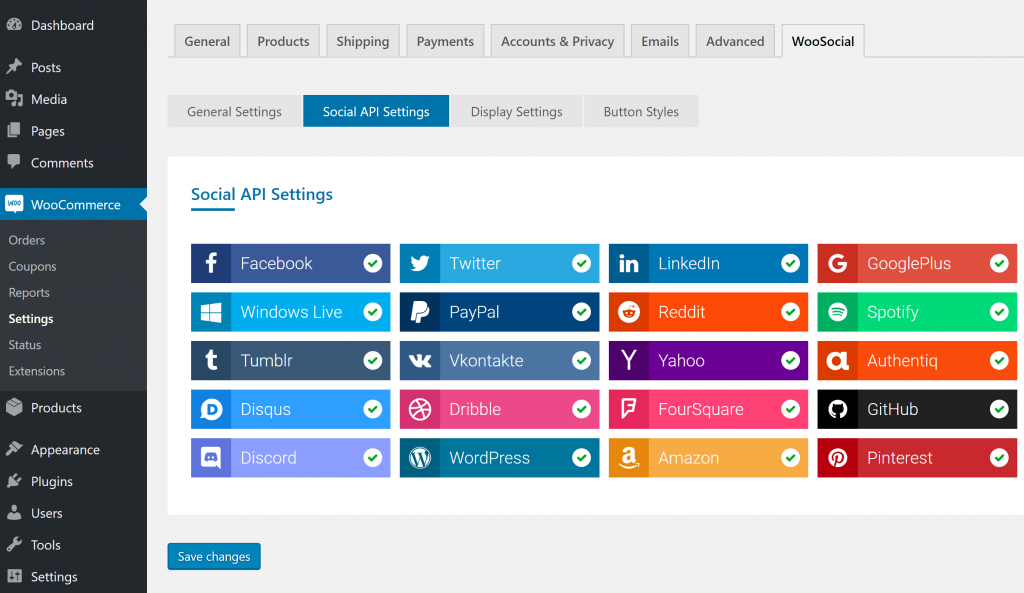Click the Vkontakte VK icon

[x=420, y=361]
